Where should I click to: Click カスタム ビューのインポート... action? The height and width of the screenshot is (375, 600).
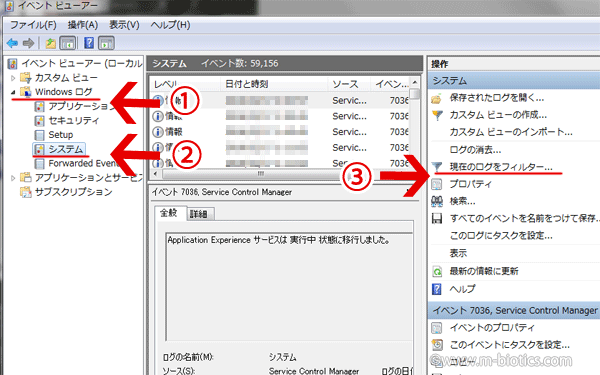(511, 132)
